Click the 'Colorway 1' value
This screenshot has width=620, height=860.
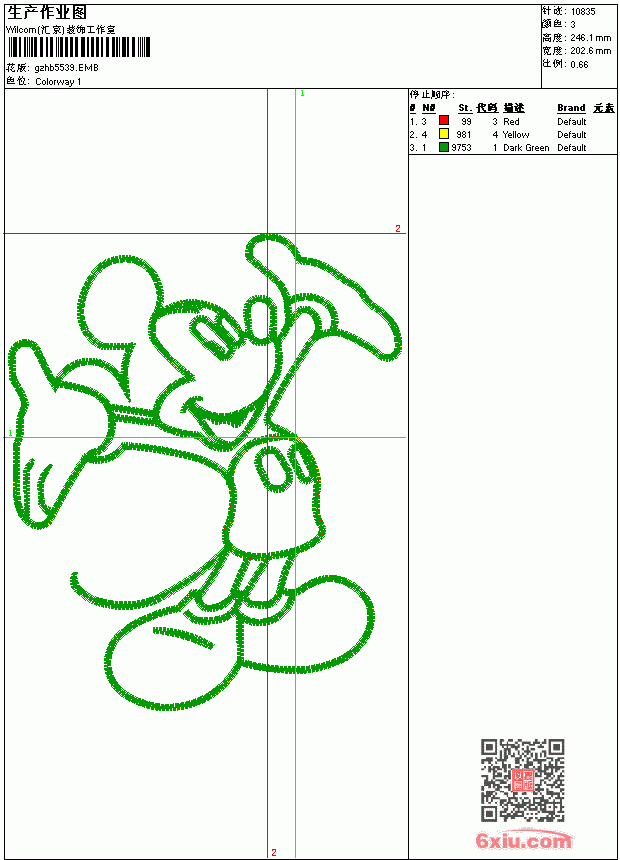click(58, 82)
